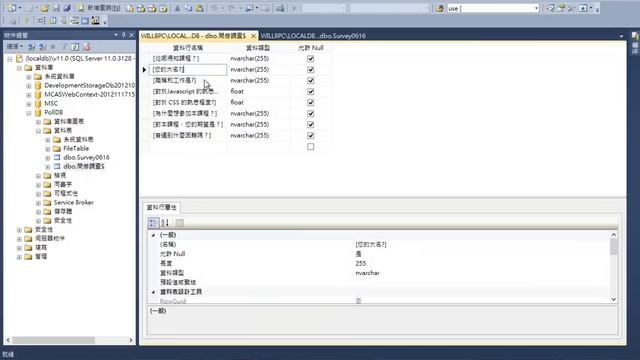Open the Relationships designer icon
The width and height of the screenshot is (640, 360).
point(41,20)
